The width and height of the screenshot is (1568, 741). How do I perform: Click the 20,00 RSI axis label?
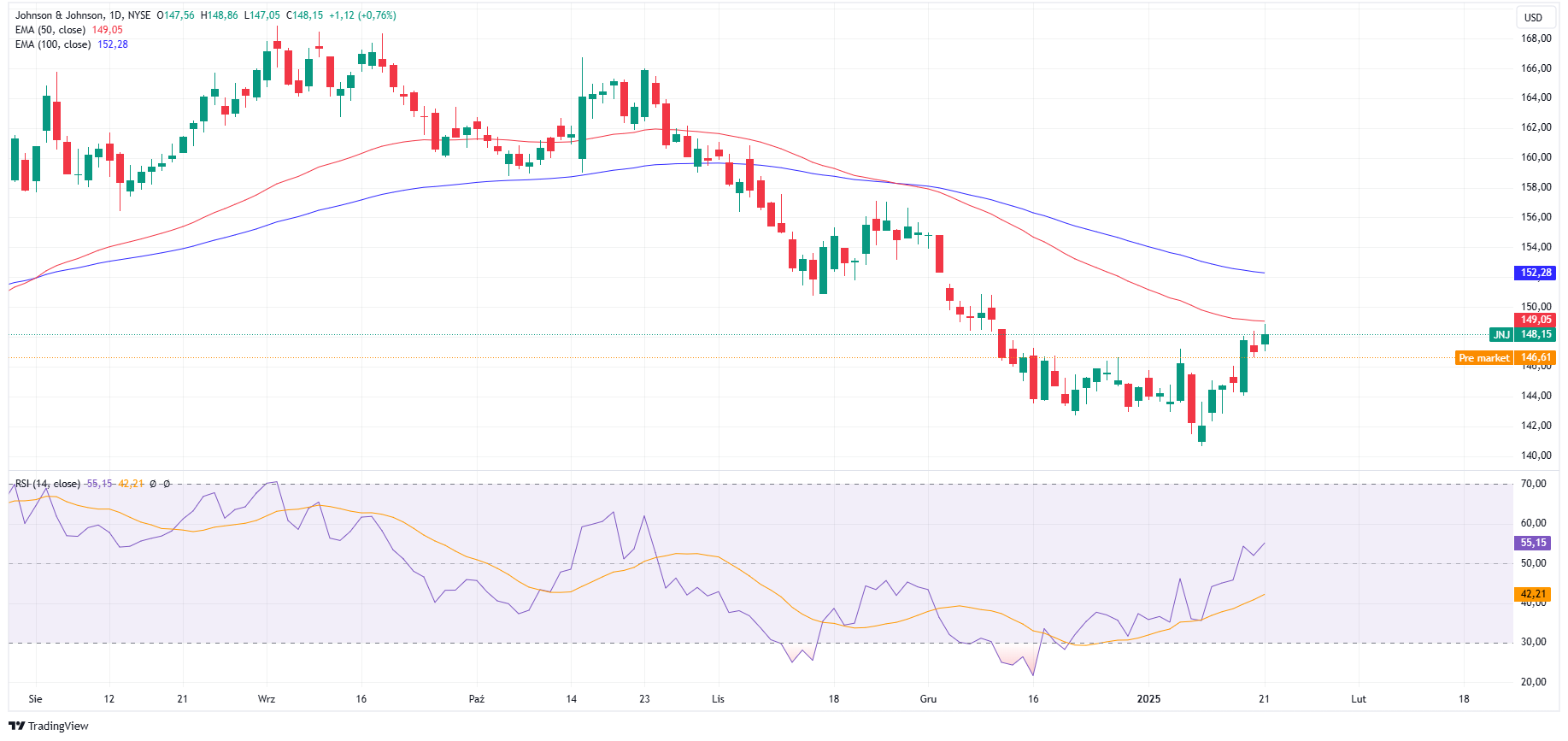click(x=1533, y=682)
